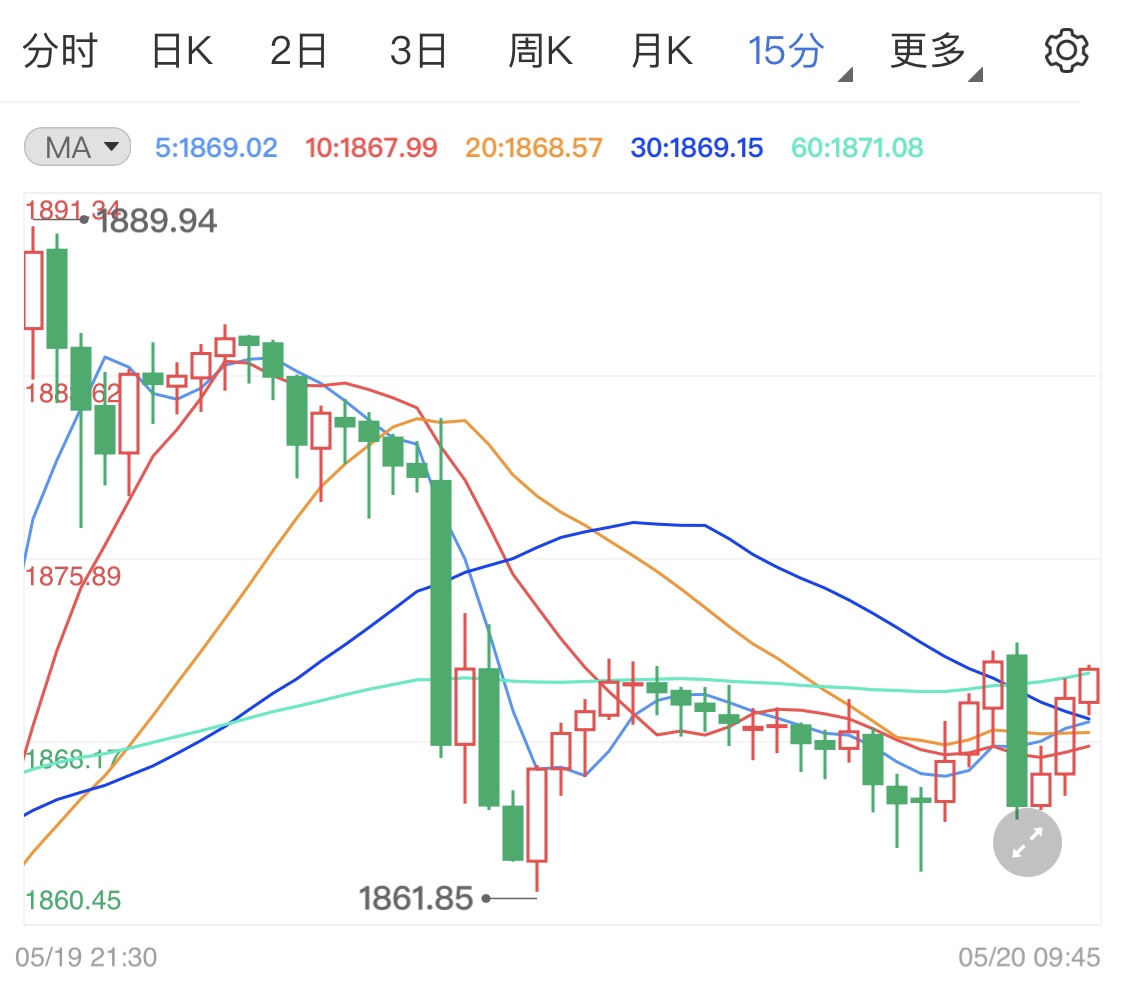Click the MA30 value 30:1869.15
1125x983 pixels.
[x=697, y=148]
